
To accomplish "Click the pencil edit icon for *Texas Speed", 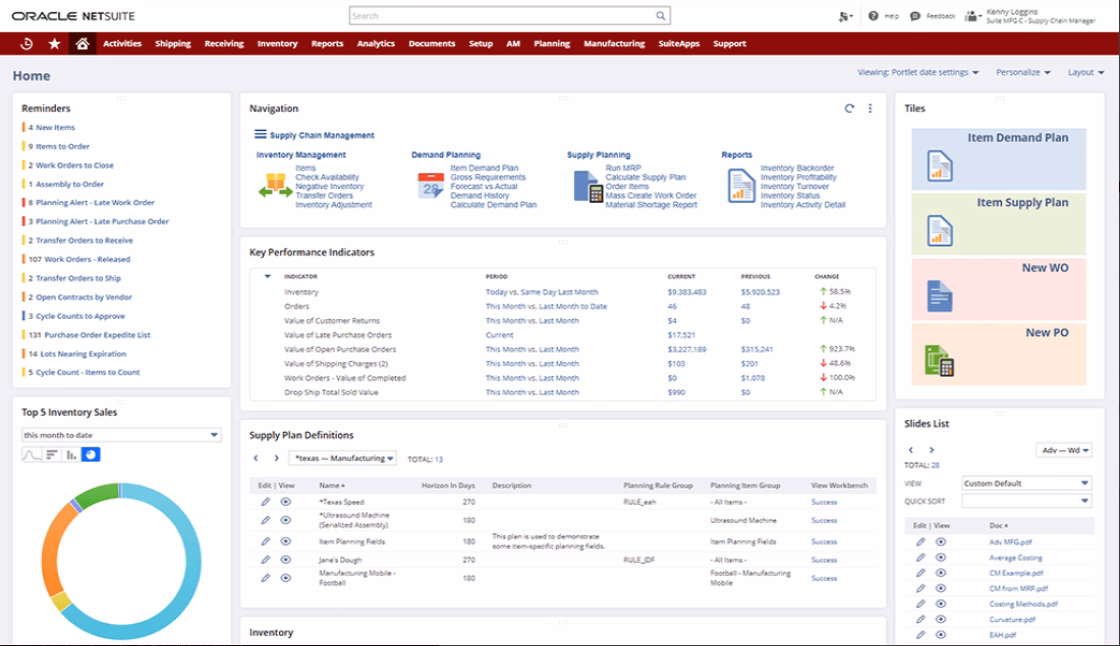I will pos(265,502).
